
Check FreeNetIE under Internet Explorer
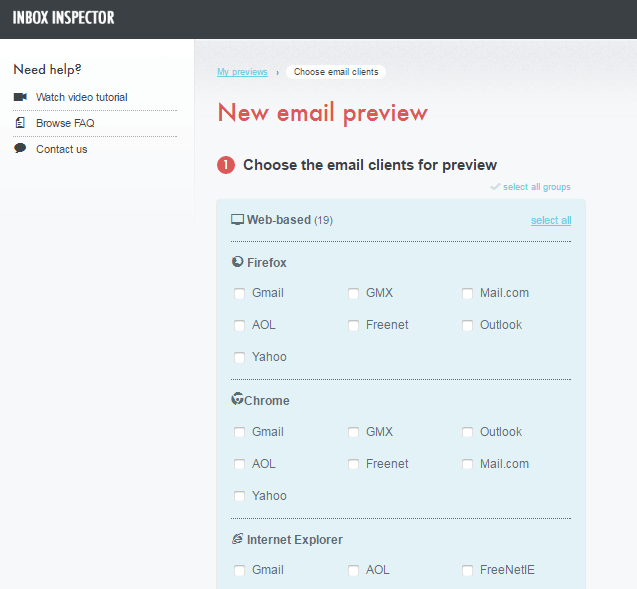click(467, 570)
